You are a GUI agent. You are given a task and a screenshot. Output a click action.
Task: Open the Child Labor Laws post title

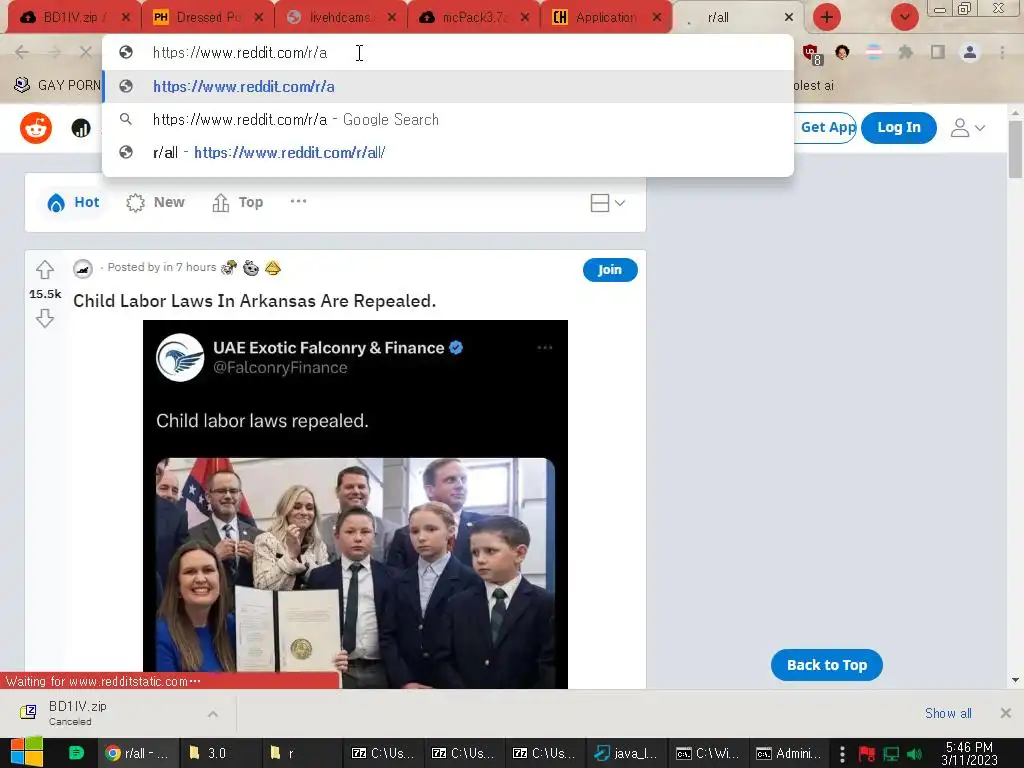pos(254,301)
